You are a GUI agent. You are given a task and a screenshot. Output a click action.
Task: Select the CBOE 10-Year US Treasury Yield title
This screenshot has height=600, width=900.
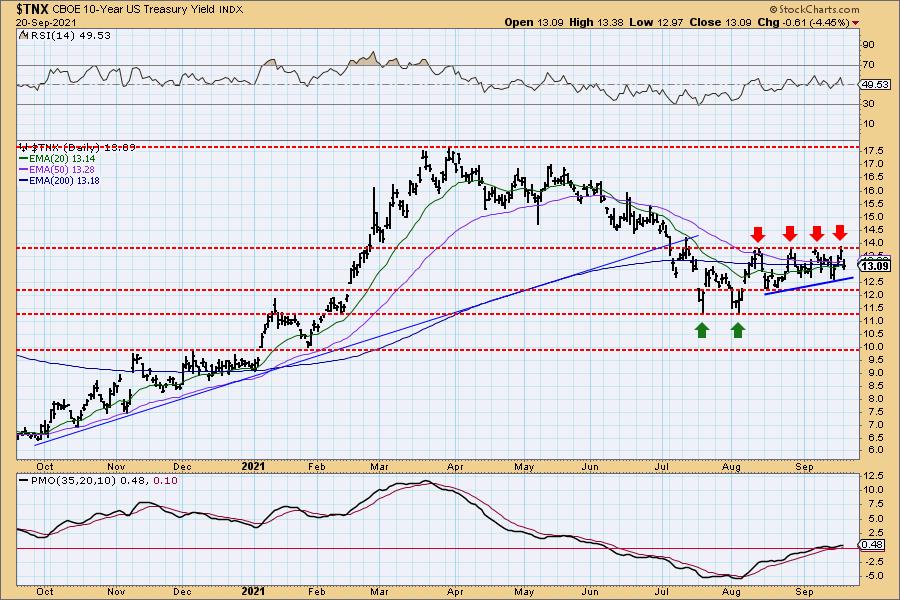tap(134, 10)
